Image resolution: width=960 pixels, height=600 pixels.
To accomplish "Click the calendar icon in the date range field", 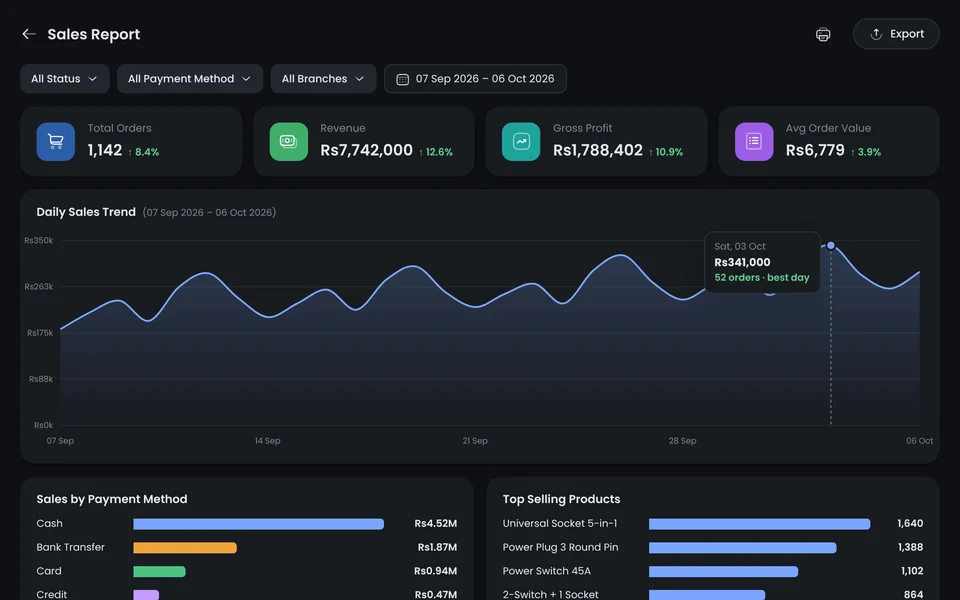I will click(402, 79).
